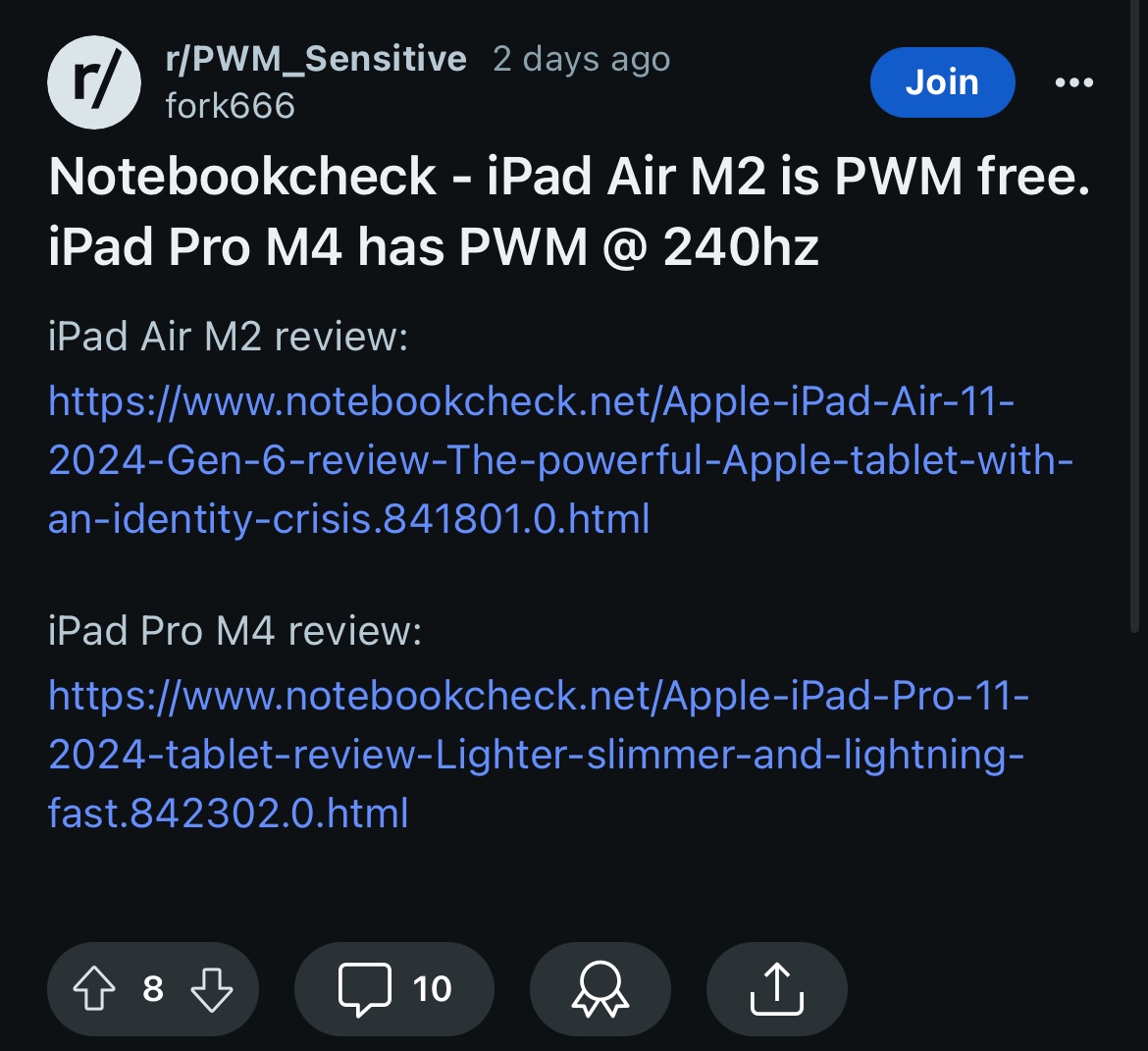Join the r/PWM_Sensitive community
Viewport: 1148px width, 1051px height.
[x=942, y=82]
